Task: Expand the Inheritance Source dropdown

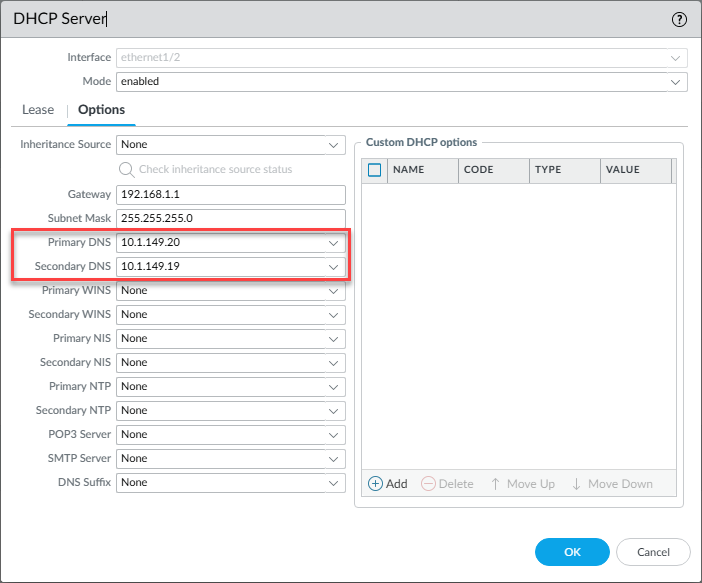Action: (x=333, y=145)
